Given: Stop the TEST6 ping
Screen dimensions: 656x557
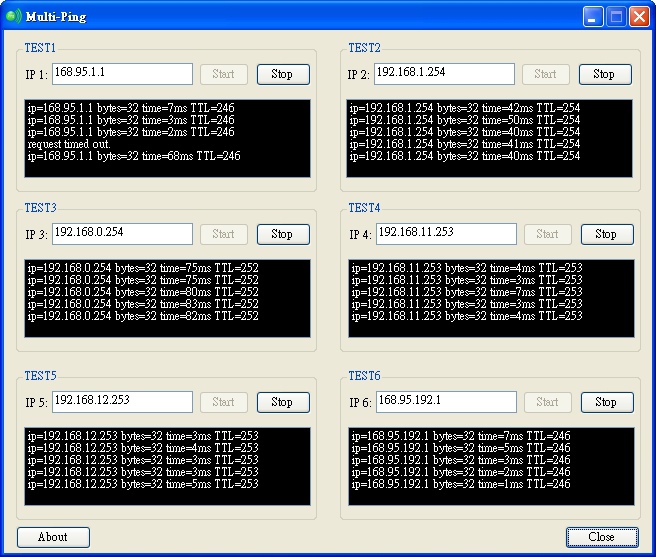Looking at the screenshot, I should [607, 403].
